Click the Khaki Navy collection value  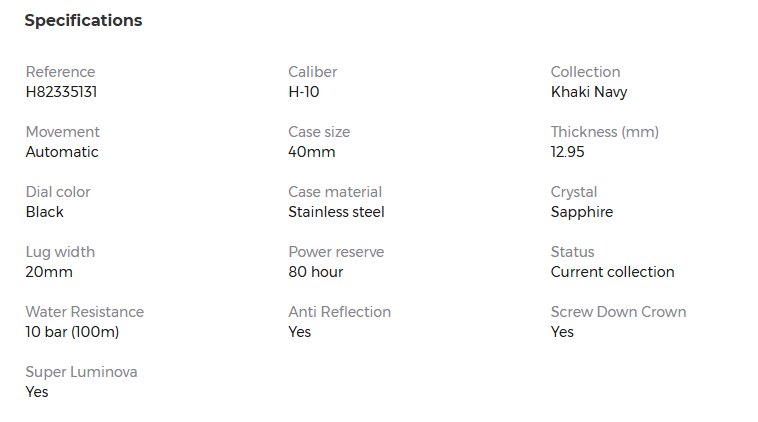(589, 92)
